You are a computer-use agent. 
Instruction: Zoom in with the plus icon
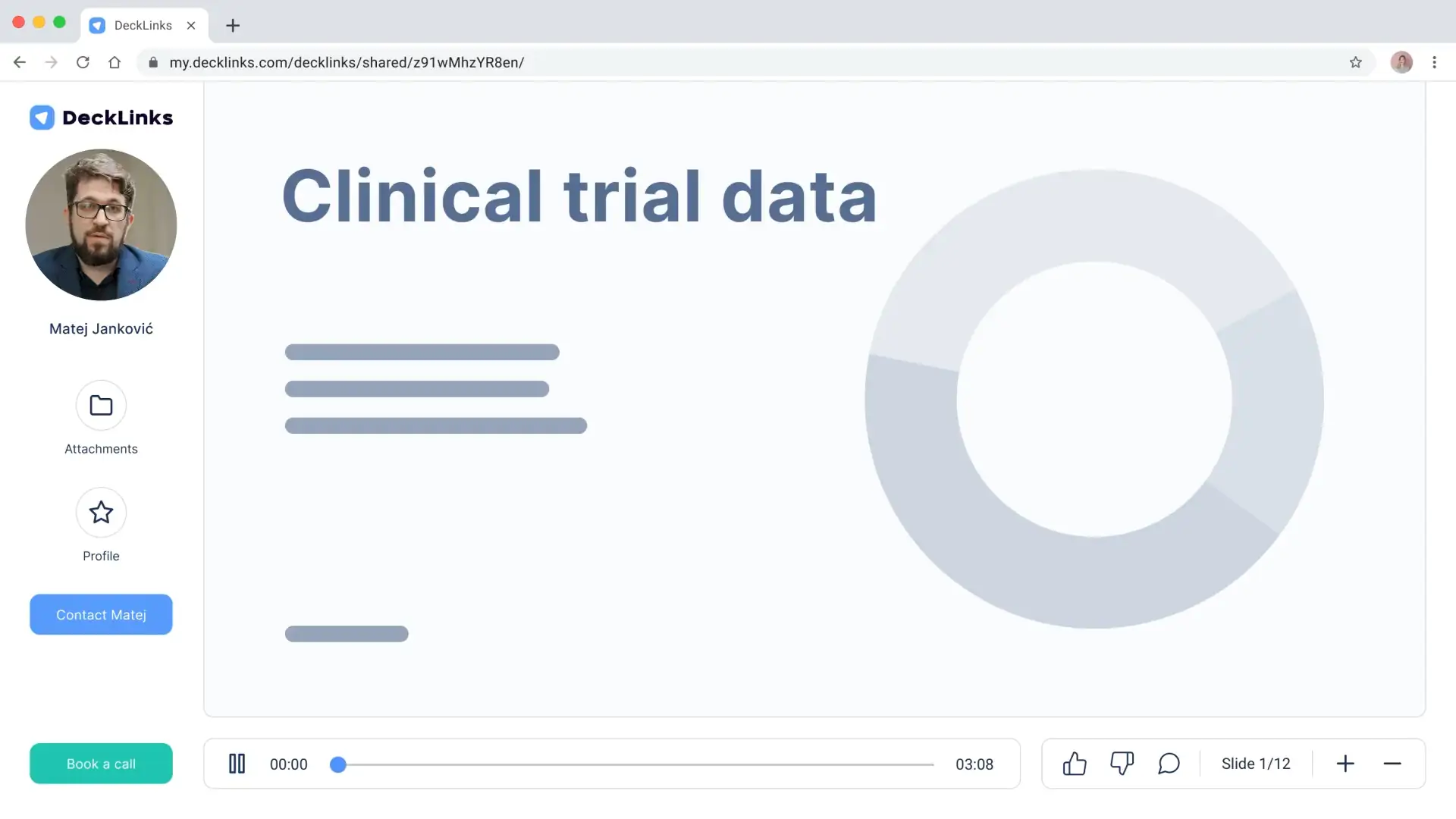(x=1345, y=764)
